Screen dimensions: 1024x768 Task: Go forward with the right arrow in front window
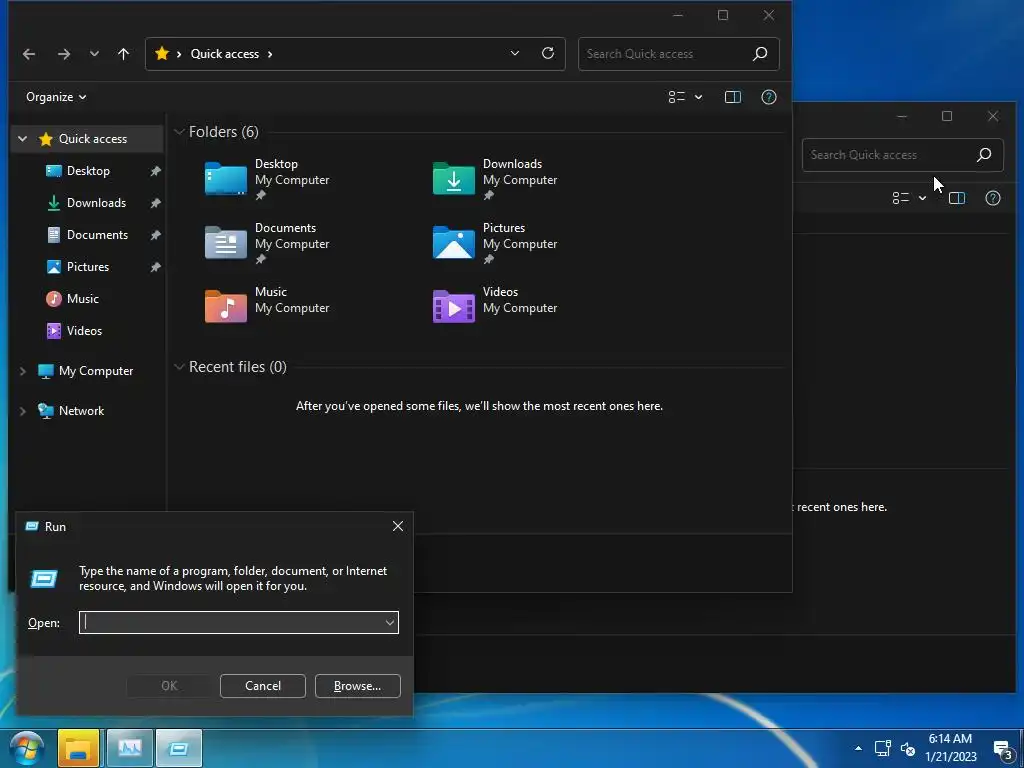(x=63, y=54)
